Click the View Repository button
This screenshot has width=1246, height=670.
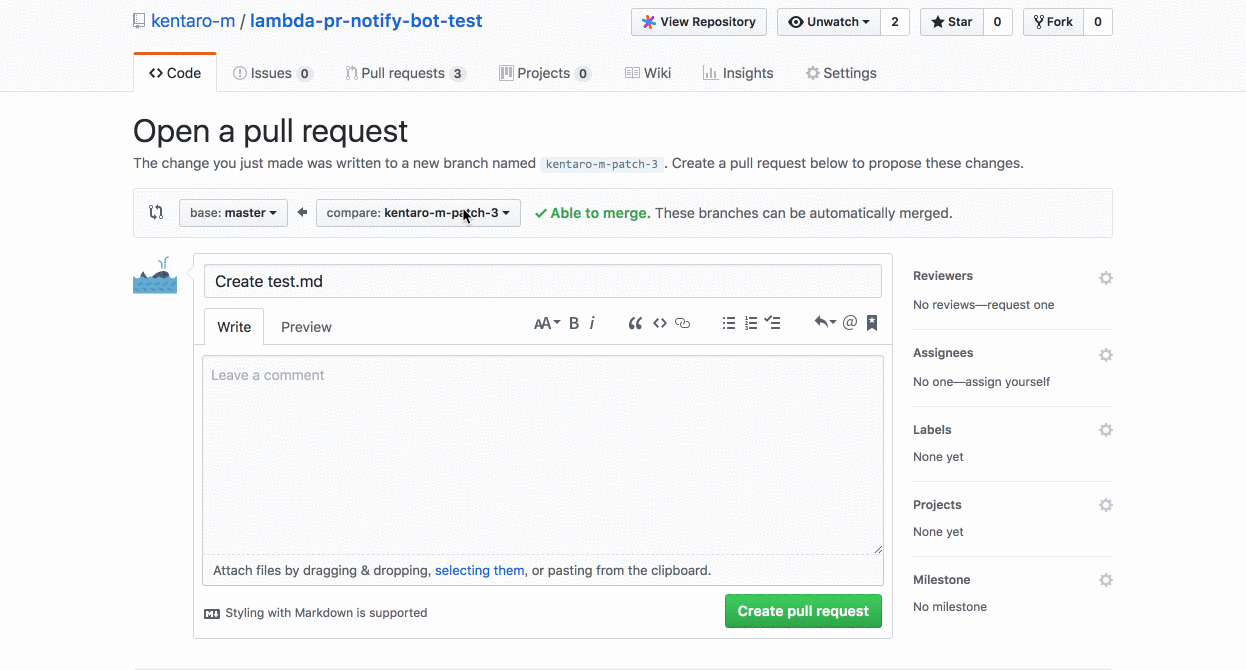click(x=699, y=22)
